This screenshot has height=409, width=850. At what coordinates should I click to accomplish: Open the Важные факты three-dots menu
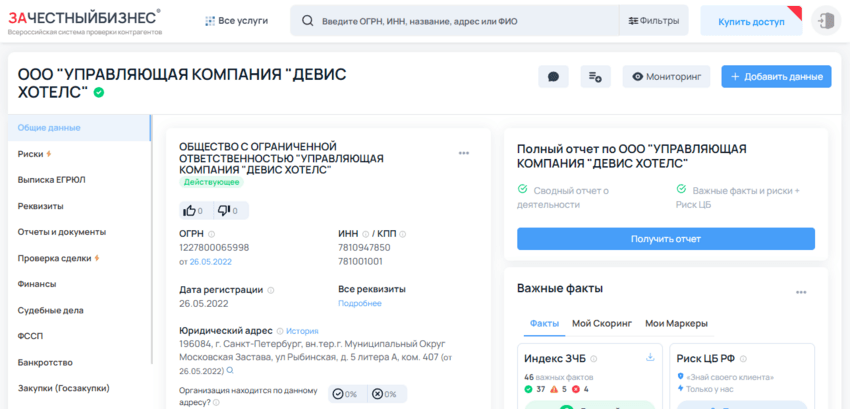point(801,292)
